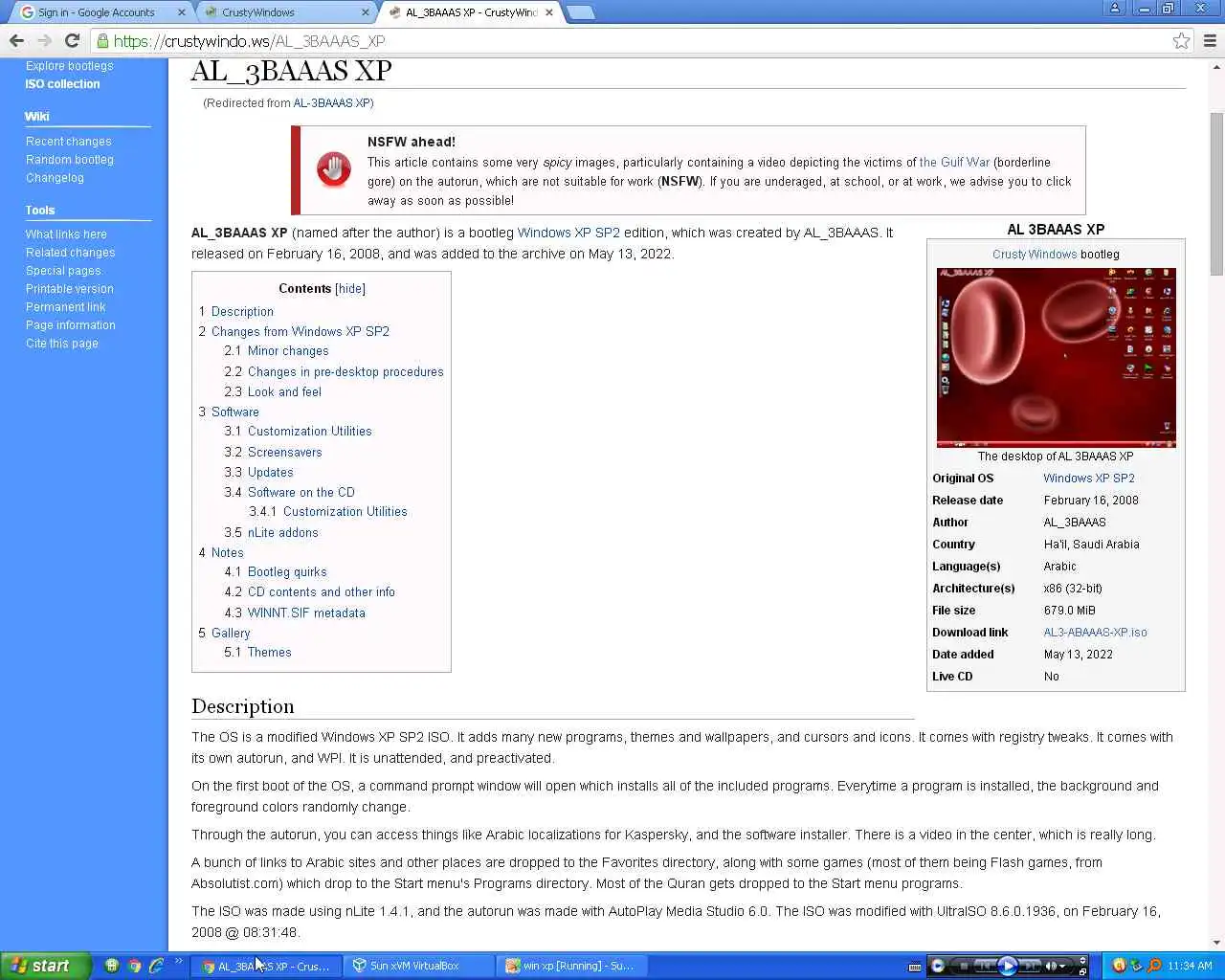
Task: Skip to previous track in taskbar player
Action: point(985,966)
